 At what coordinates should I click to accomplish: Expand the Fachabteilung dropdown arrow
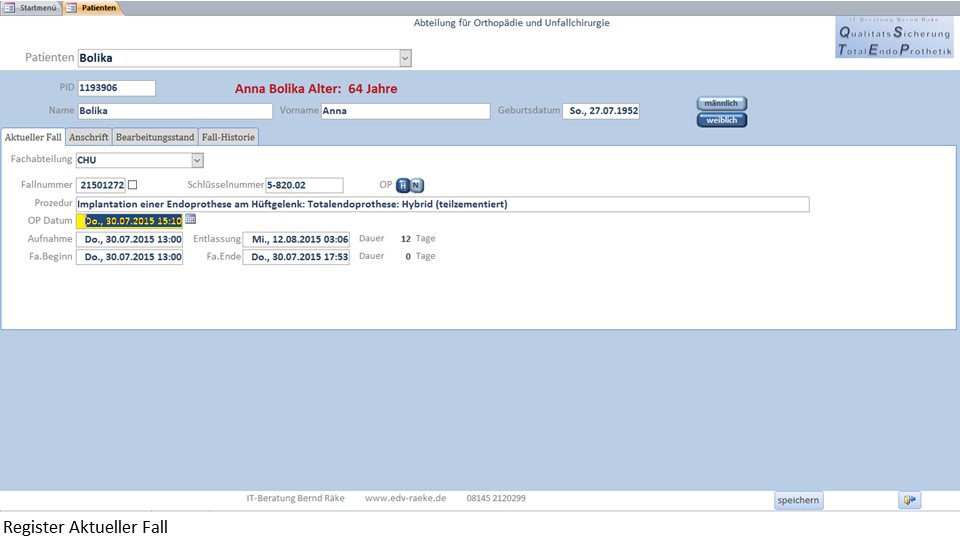(x=197, y=160)
